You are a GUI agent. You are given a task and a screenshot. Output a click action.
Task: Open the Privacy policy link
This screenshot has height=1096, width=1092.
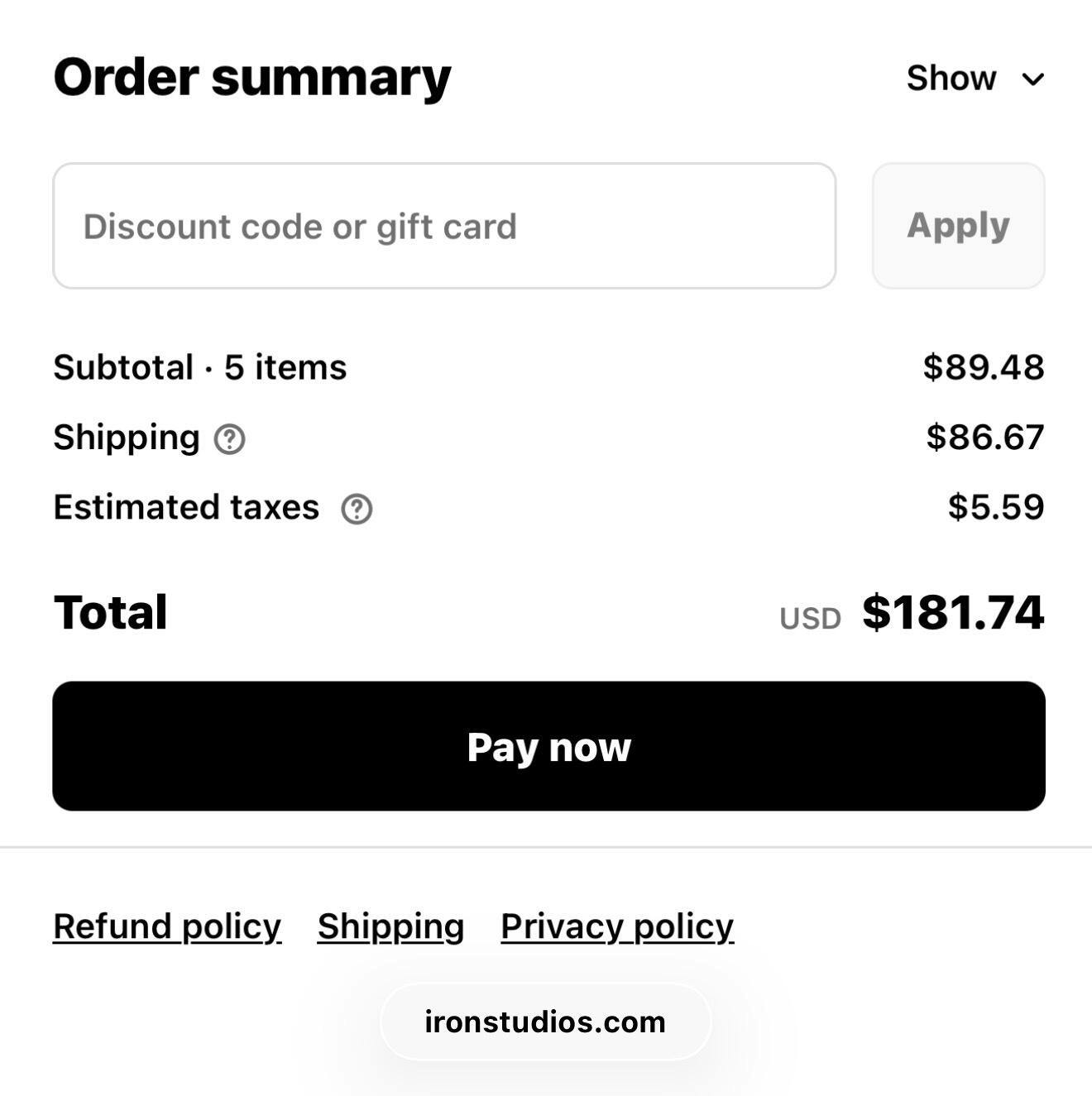[617, 926]
